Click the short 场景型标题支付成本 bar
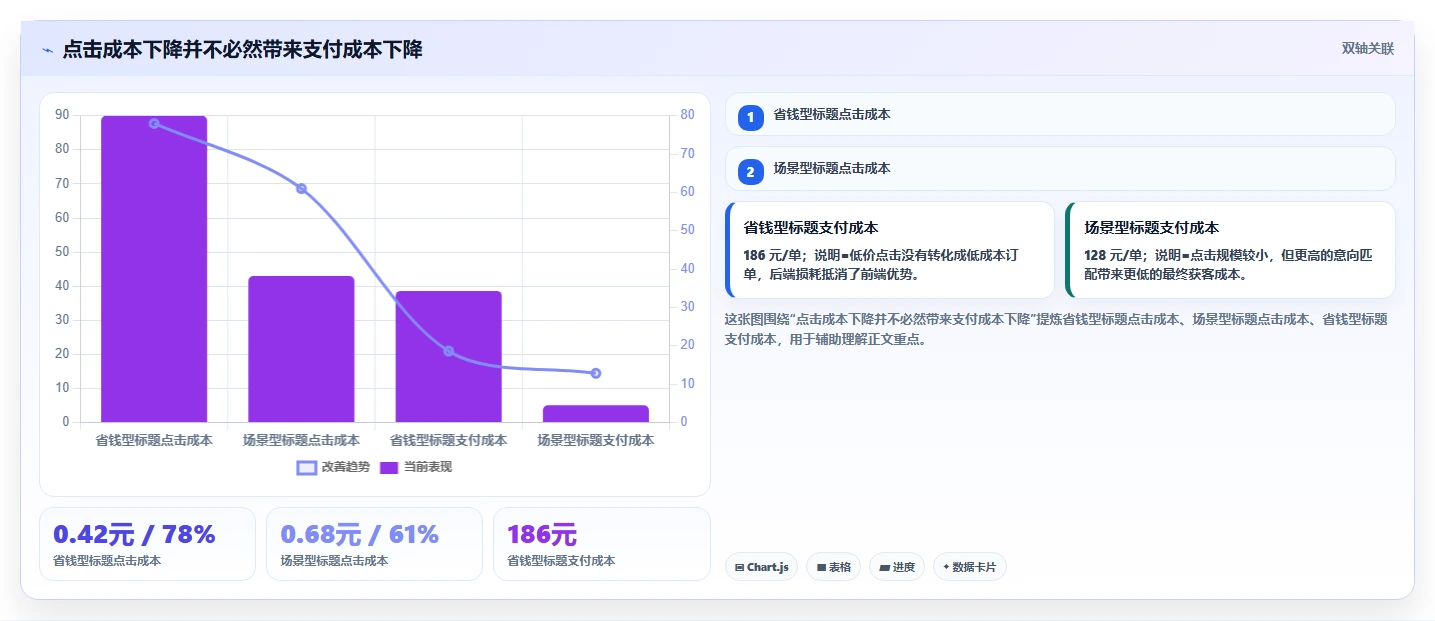This screenshot has height=621, width=1435. point(595,414)
